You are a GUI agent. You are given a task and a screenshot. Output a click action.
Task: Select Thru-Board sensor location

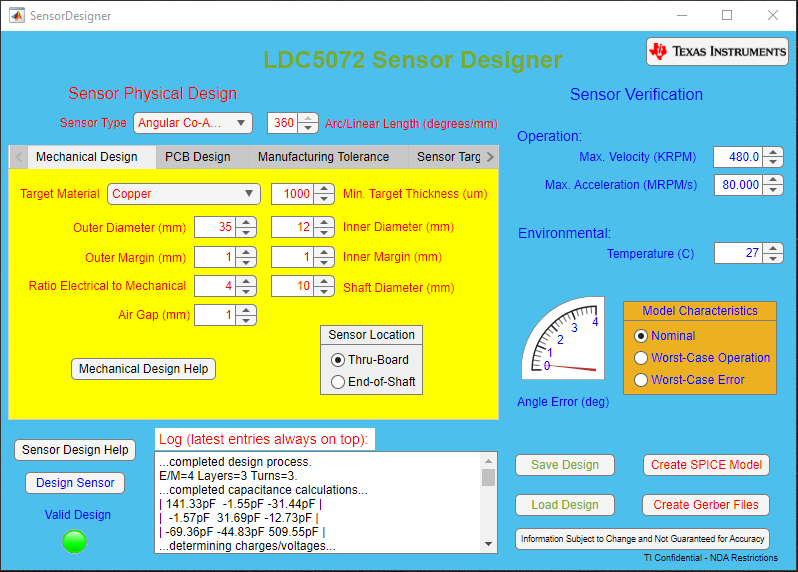[x=338, y=360]
